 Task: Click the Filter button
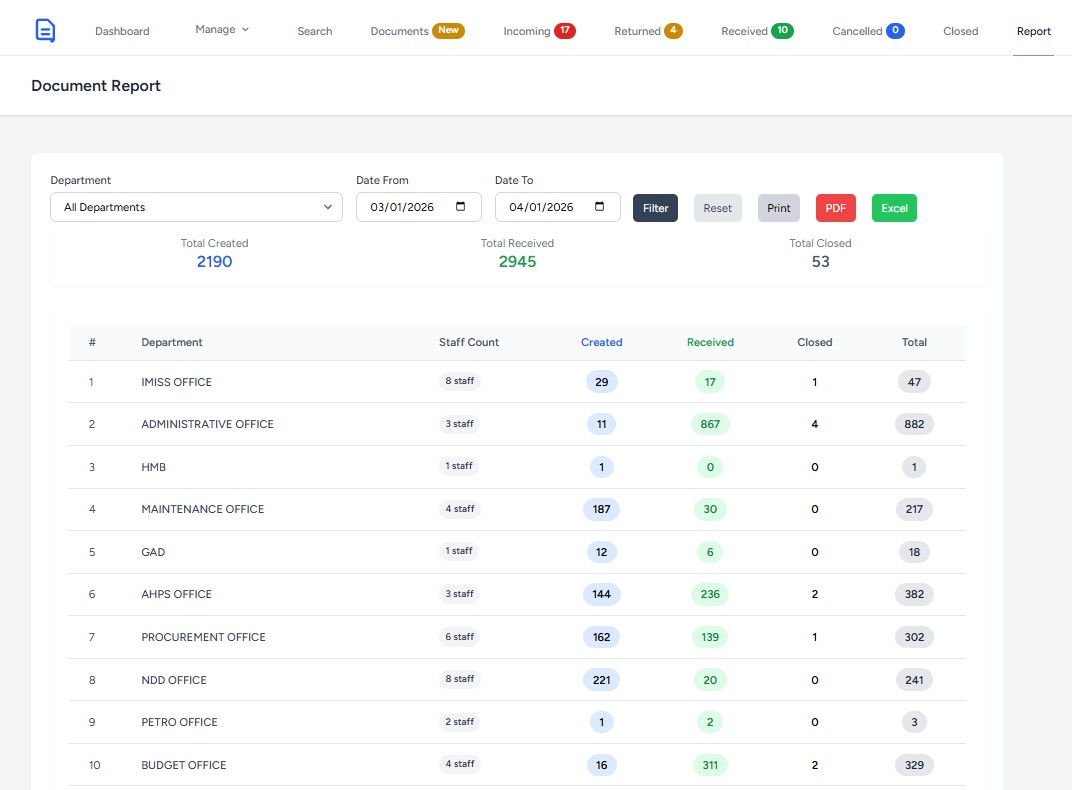655,208
